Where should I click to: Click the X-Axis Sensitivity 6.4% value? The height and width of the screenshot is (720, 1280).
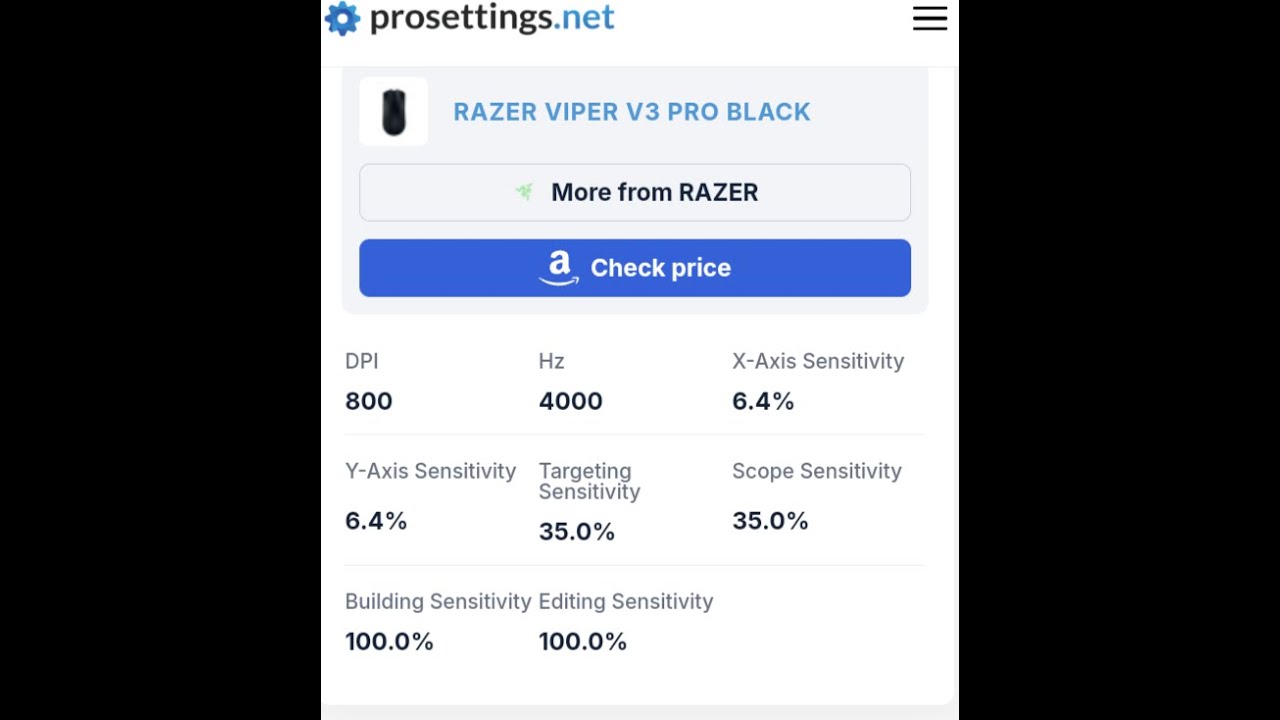coord(763,401)
